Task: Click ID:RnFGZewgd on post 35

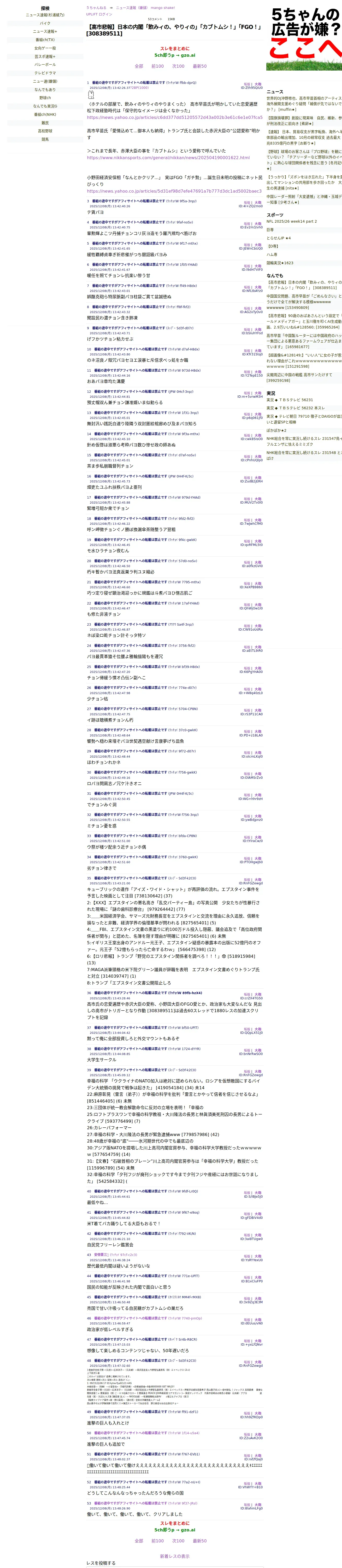Action: 251,883
